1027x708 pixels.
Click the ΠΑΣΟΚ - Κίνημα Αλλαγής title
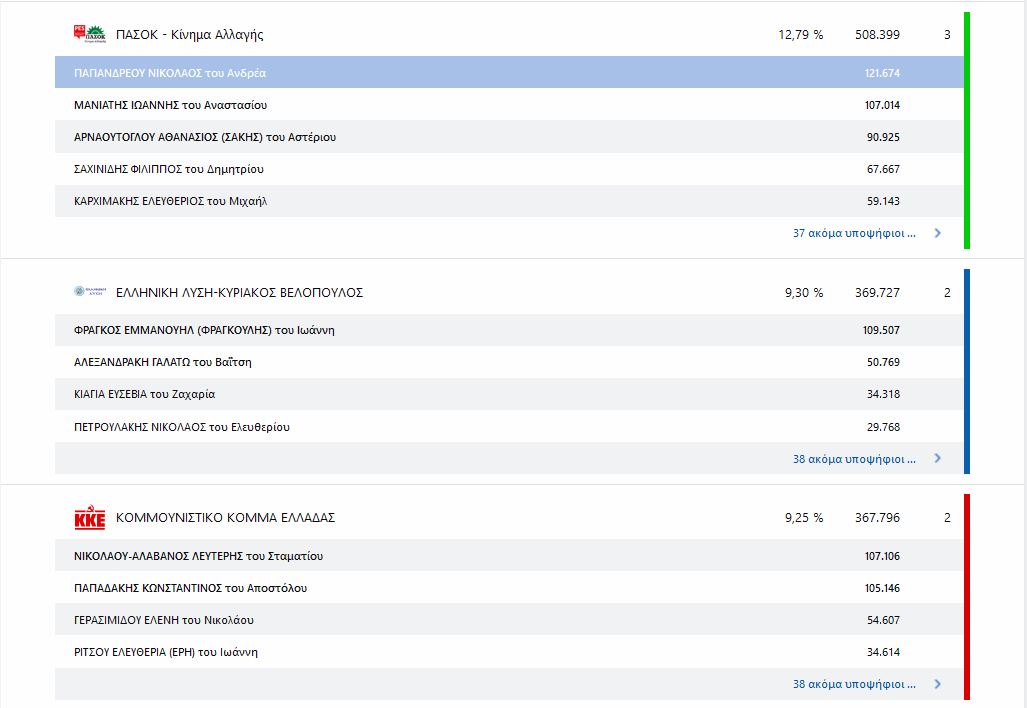(x=189, y=35)
